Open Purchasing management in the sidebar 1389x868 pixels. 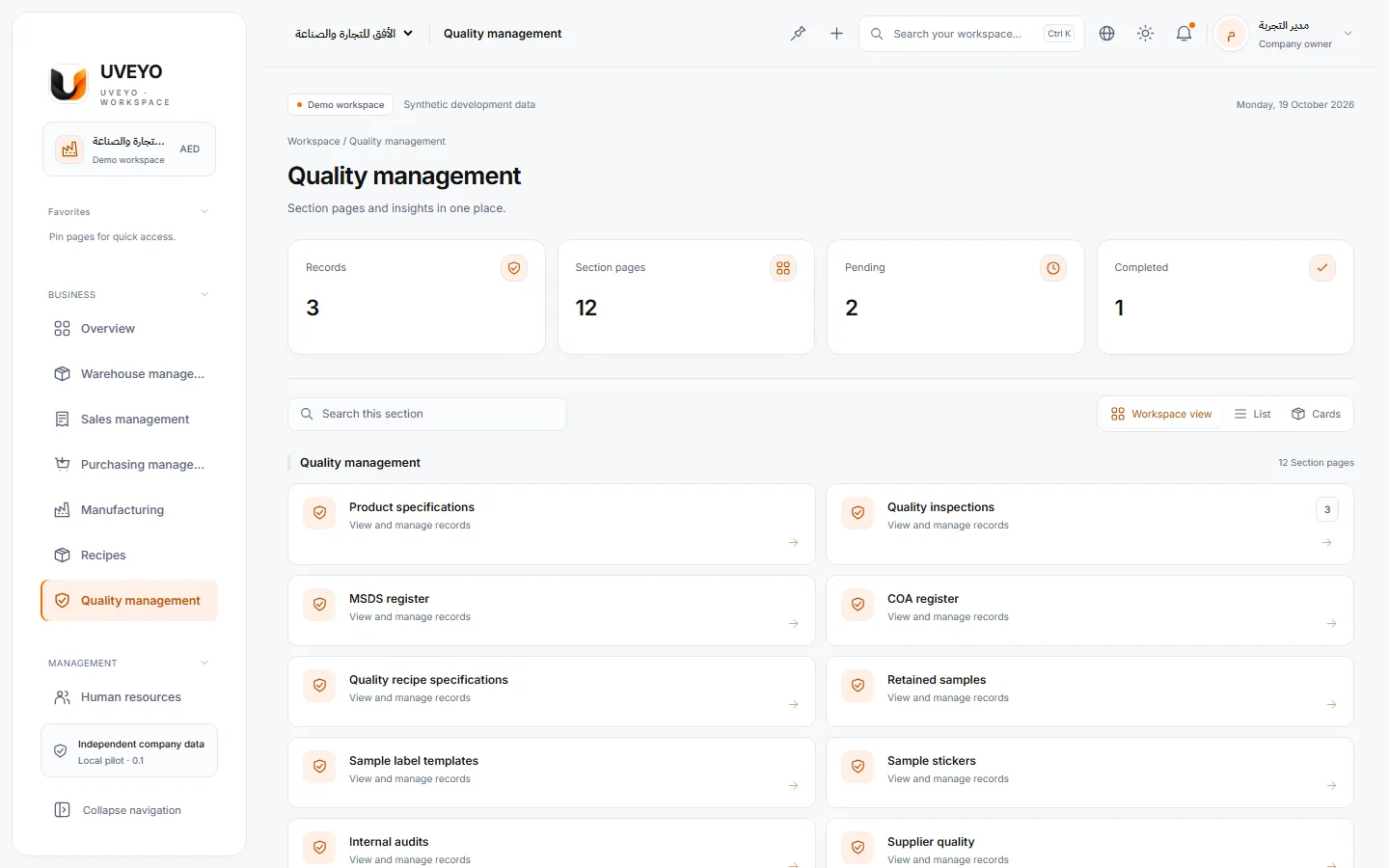pyautogui.click(x=129, y=465)
